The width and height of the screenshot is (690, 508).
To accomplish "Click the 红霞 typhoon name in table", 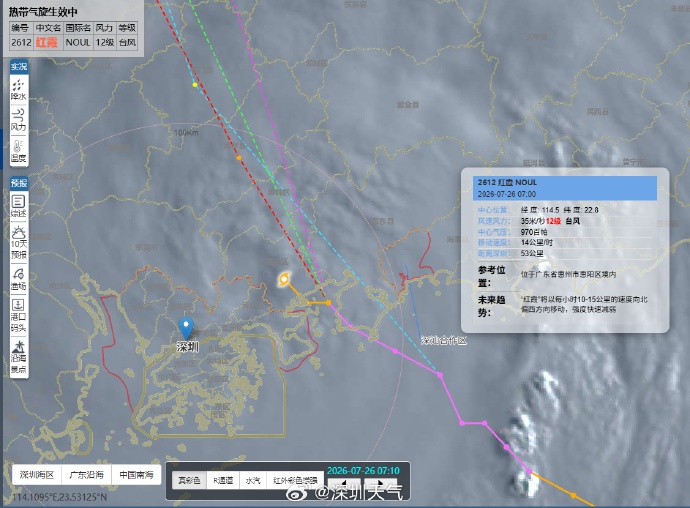I will click(47, 42).
